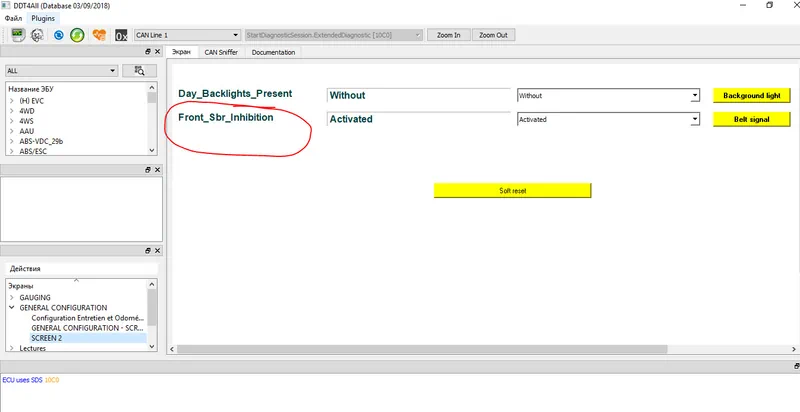Click the yellow Soft reset button

(x=512, y=191)
